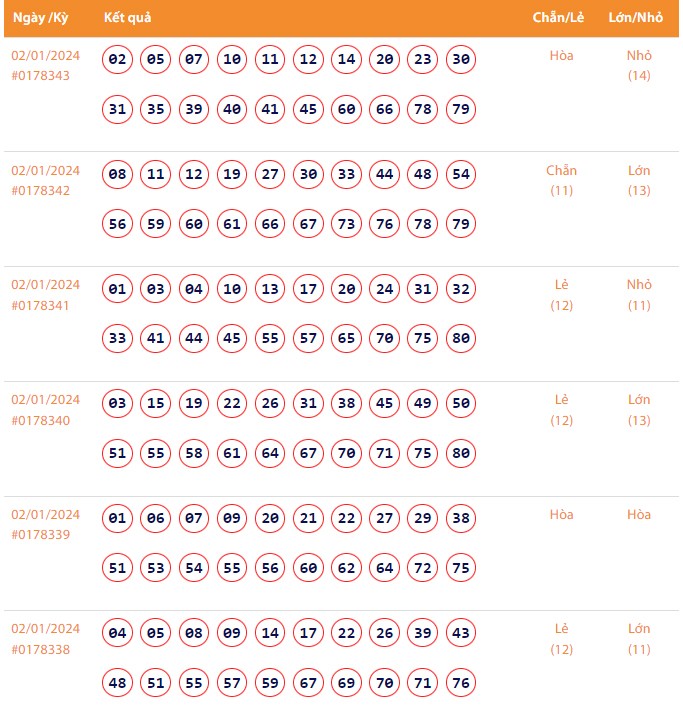This screenshot has height=717, width=683.
Task: Open draw #0178338 entry
Action: pyautogui.click(x=41, y=649)
